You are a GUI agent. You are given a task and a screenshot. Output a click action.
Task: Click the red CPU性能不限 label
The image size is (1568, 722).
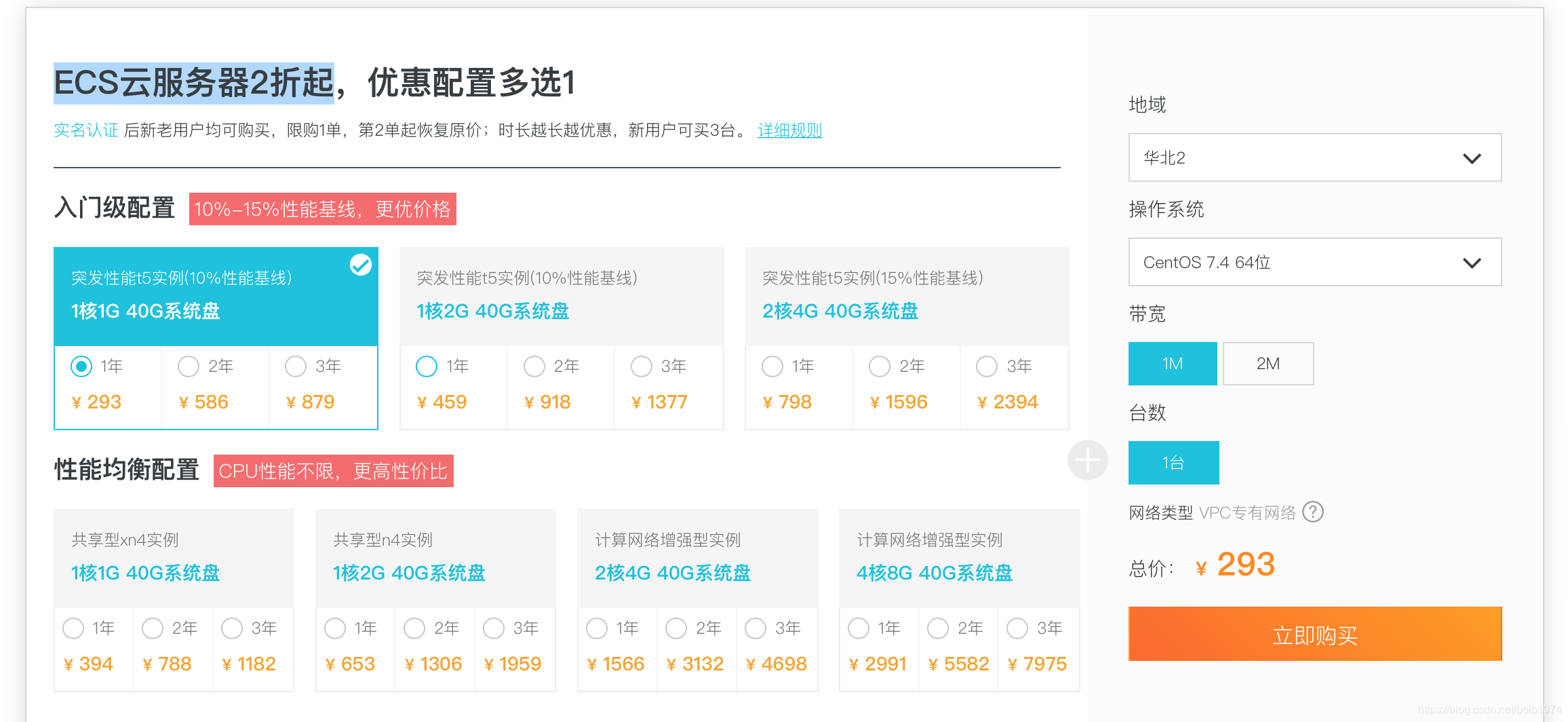pyautogui.click(x=334, y=471)
